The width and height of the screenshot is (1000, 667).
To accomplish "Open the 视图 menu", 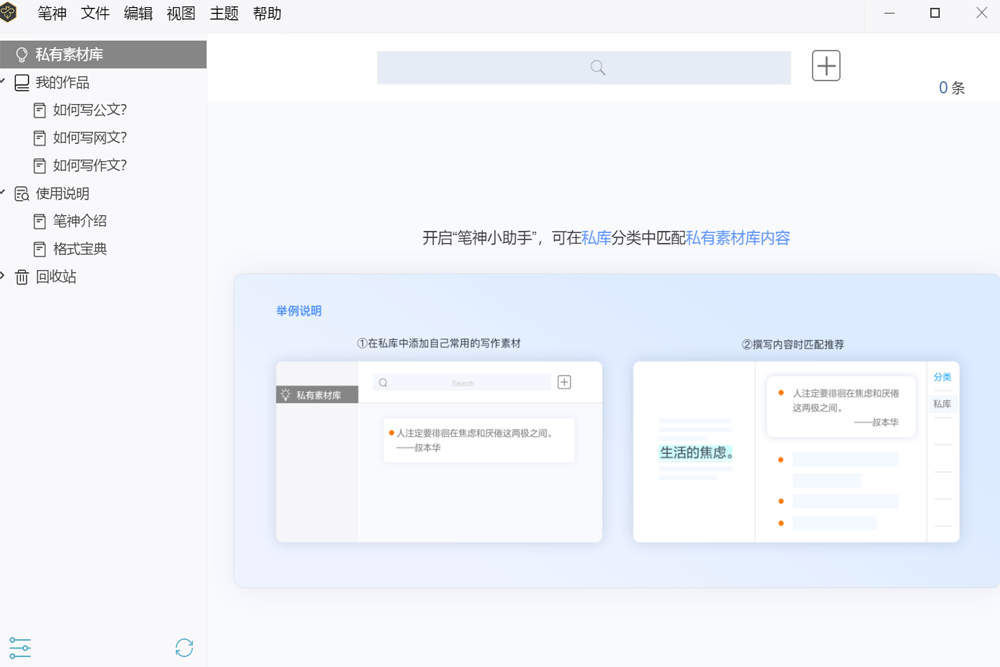I will coord(181,14).
